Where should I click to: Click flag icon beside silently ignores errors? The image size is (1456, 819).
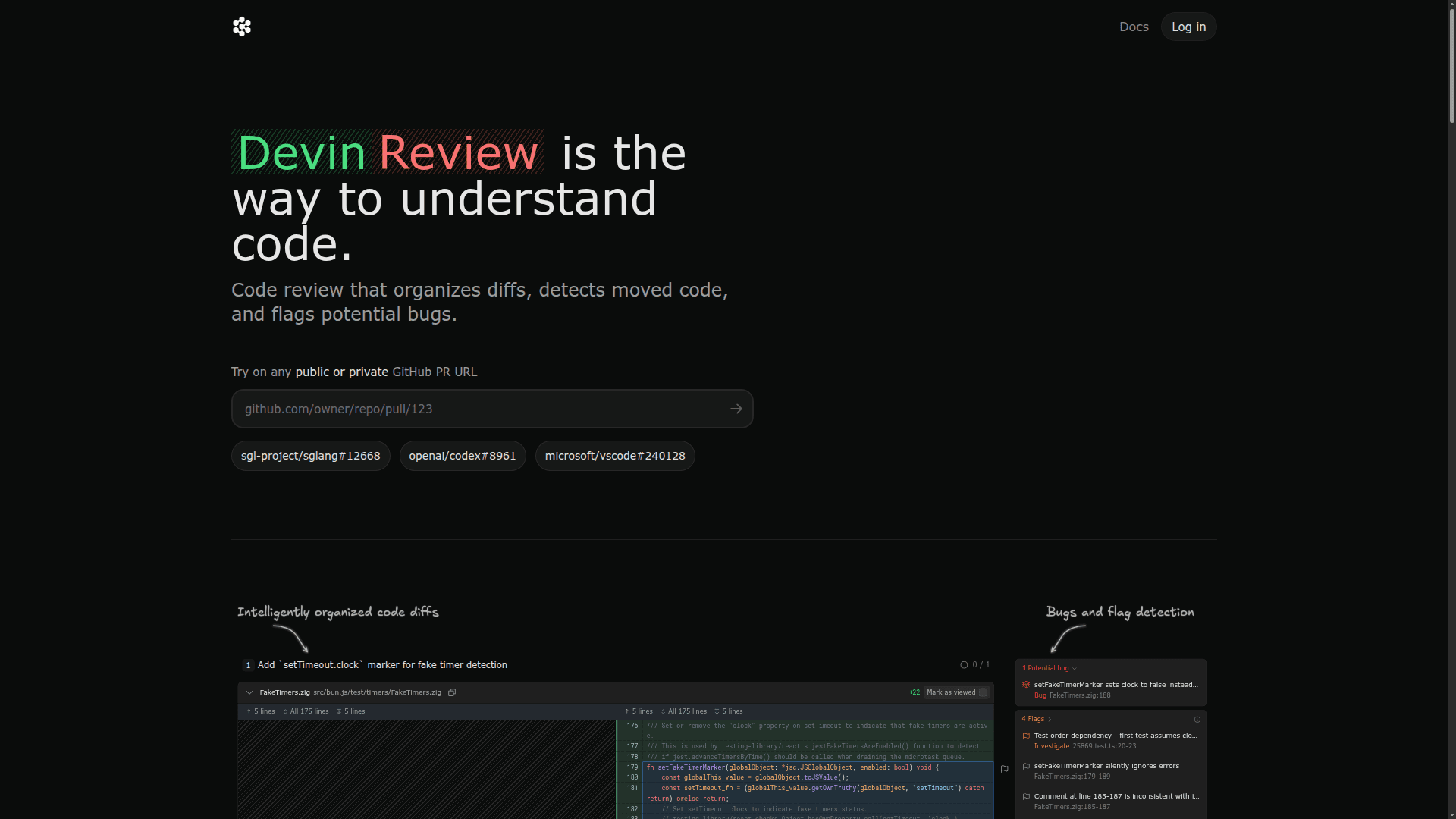pyautogui.click(x=1026, y=766)
